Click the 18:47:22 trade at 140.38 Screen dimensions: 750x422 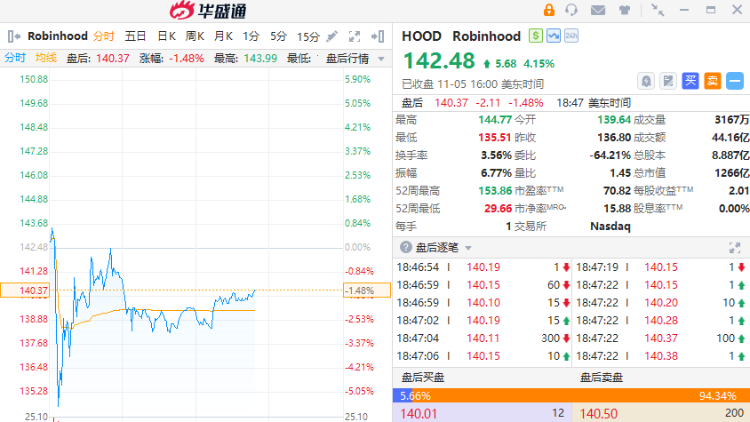661,356
